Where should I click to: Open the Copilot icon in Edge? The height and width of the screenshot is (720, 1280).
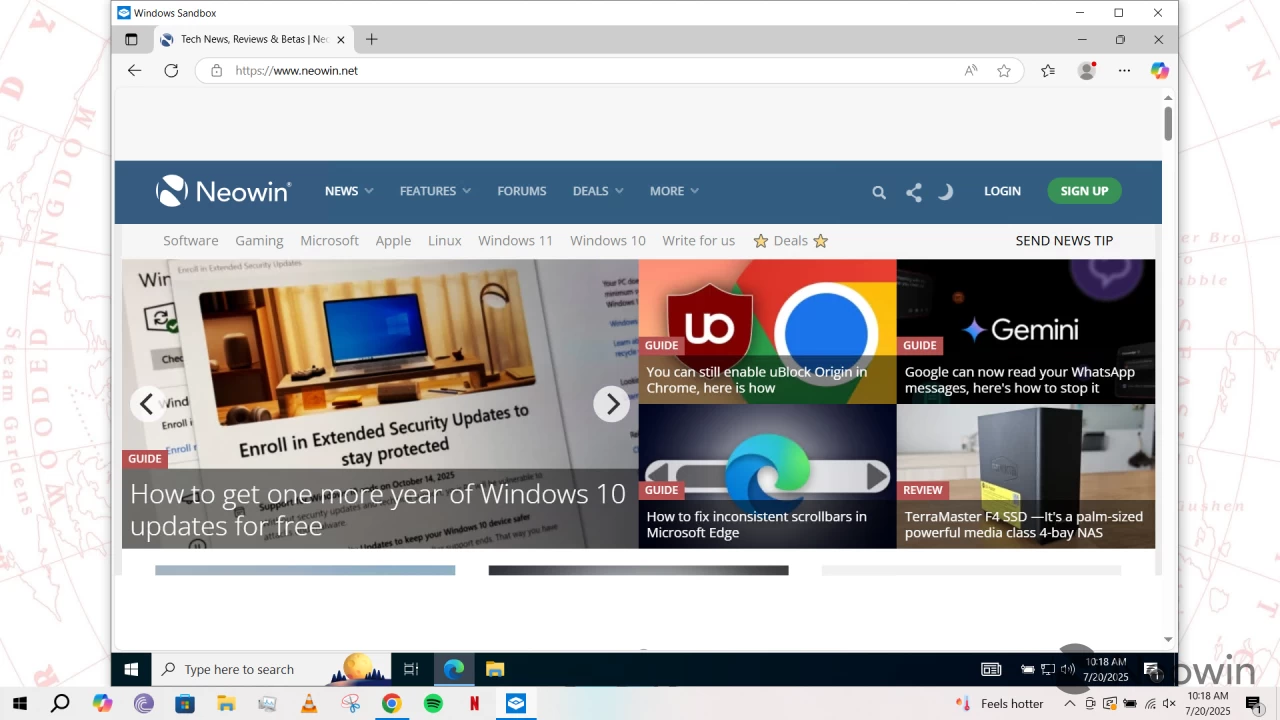[x=1159, y=70]
